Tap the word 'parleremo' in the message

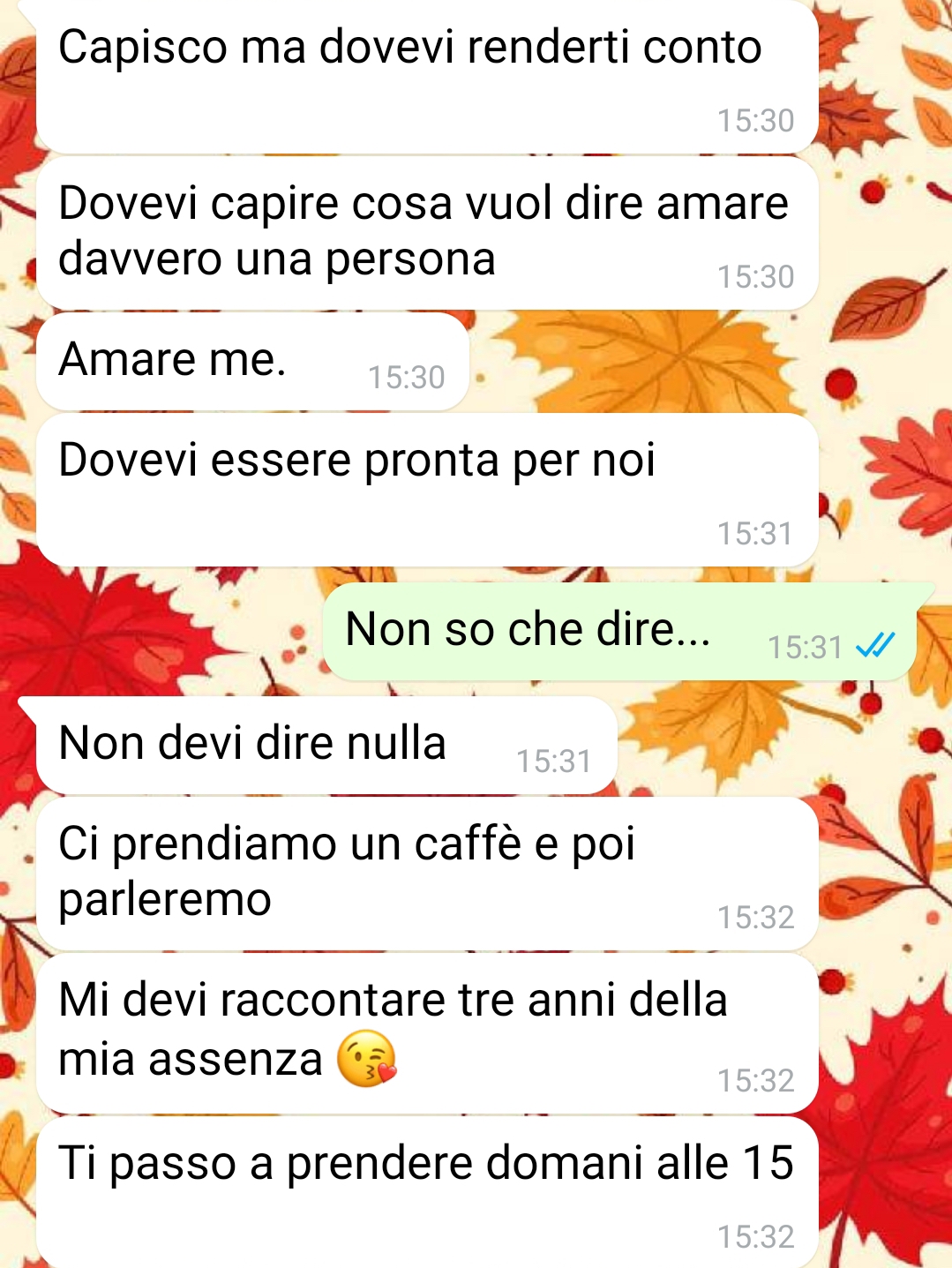click(165, 901)
